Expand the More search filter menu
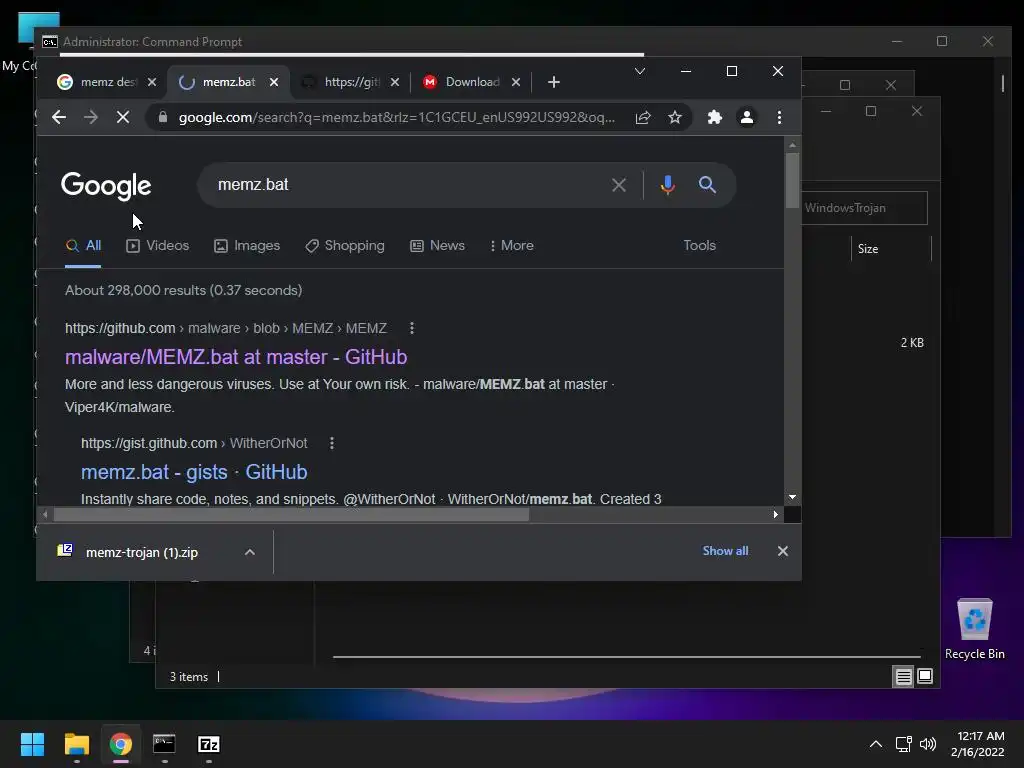The image size is (1024, 768). [x=511, y=246]
